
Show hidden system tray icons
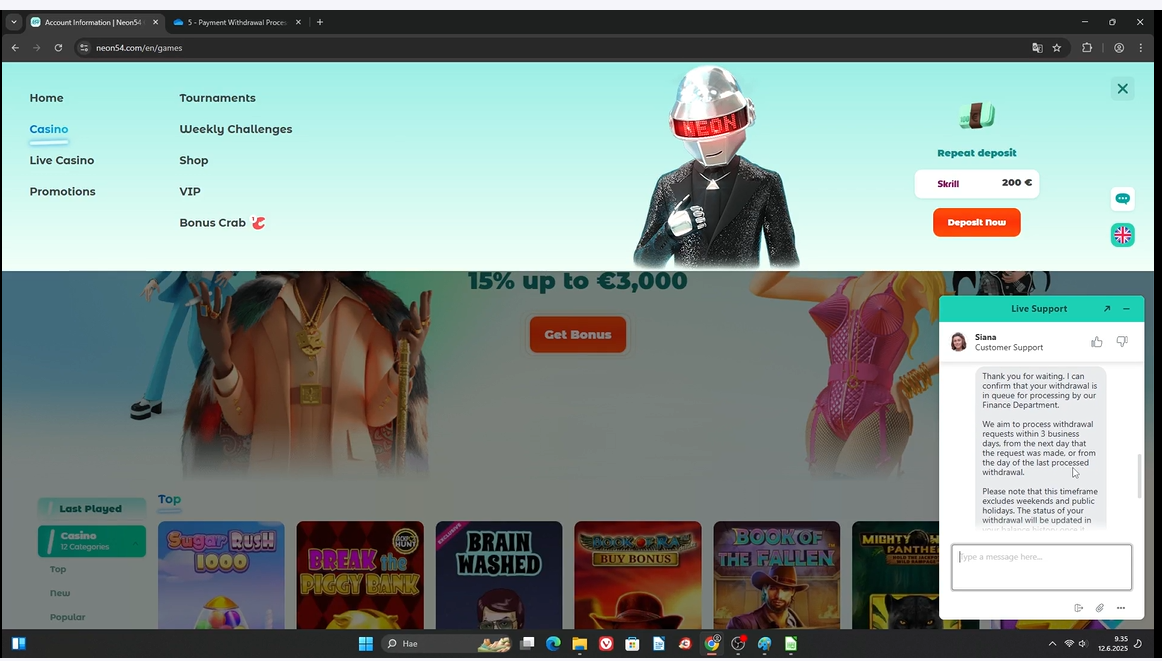coord(1052,643)
